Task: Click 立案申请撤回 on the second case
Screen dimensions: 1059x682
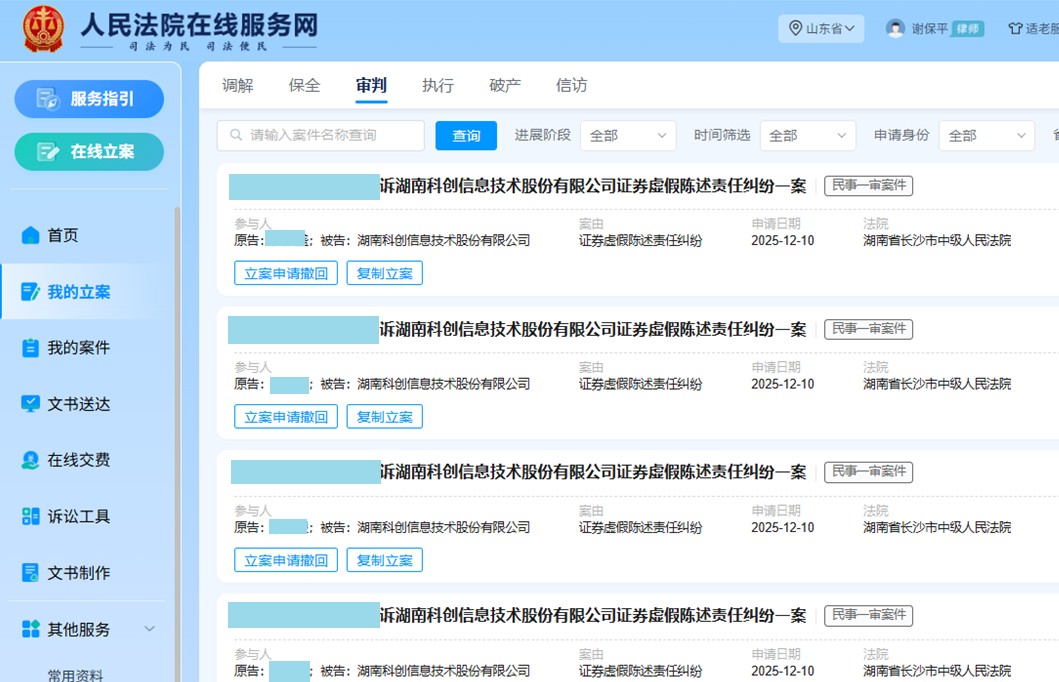Action: coord(286,417)
